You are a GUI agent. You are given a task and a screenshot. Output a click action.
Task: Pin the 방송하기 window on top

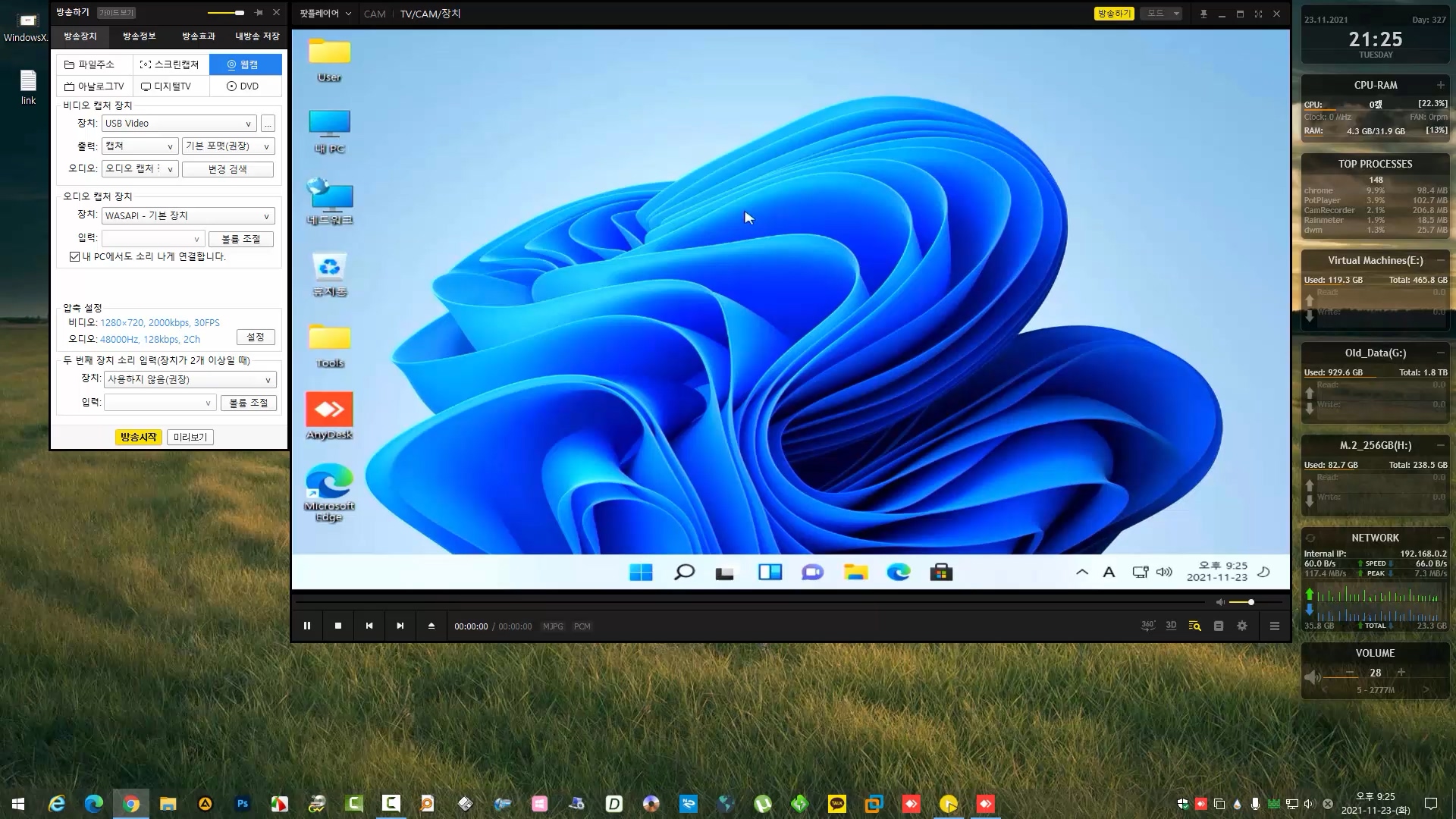259,13
